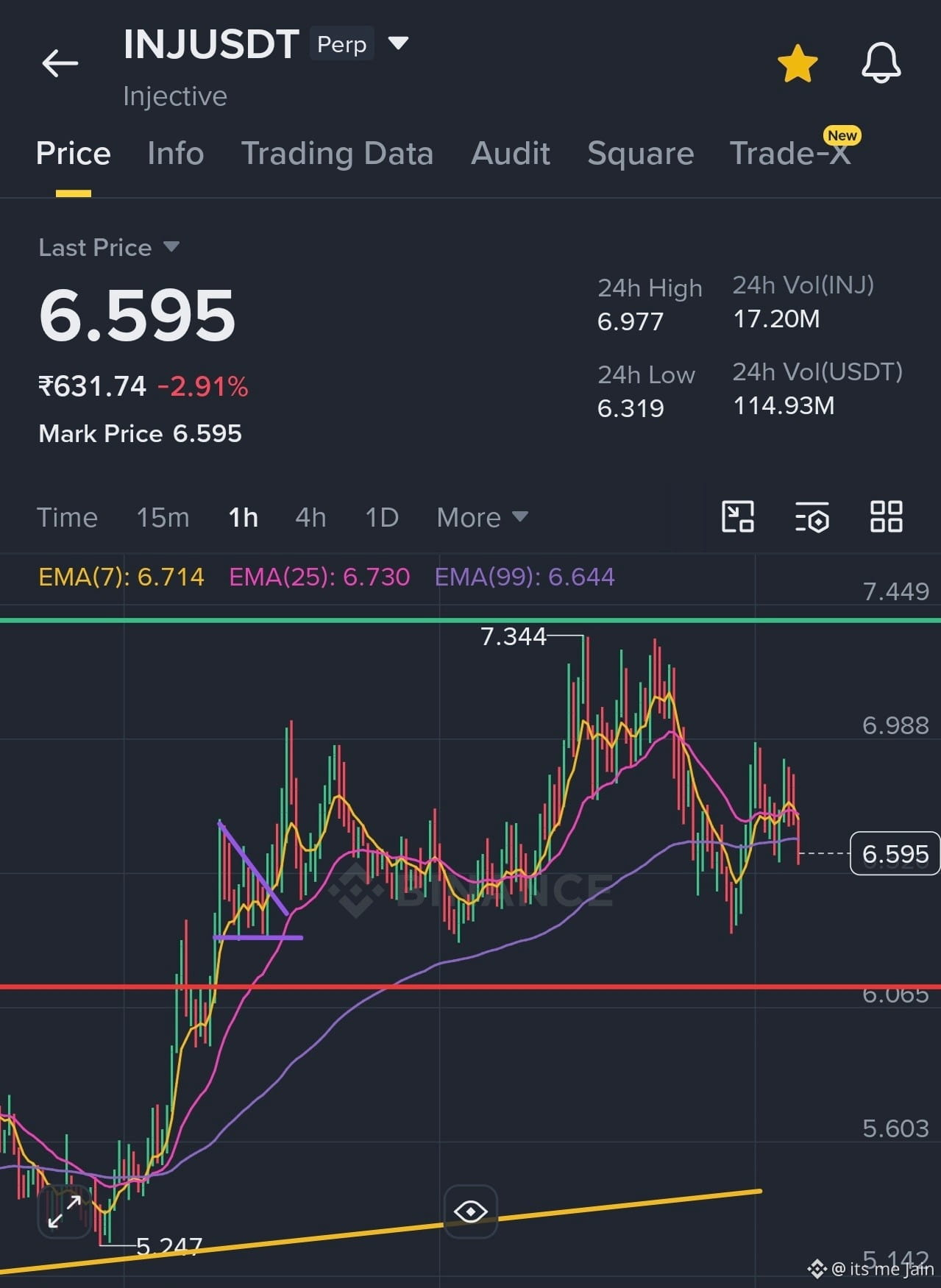The height and width of the screenshot is (1288, 941).
Task: Click the EMA(25): 6.730 indicator label
Action: [319, 577]
